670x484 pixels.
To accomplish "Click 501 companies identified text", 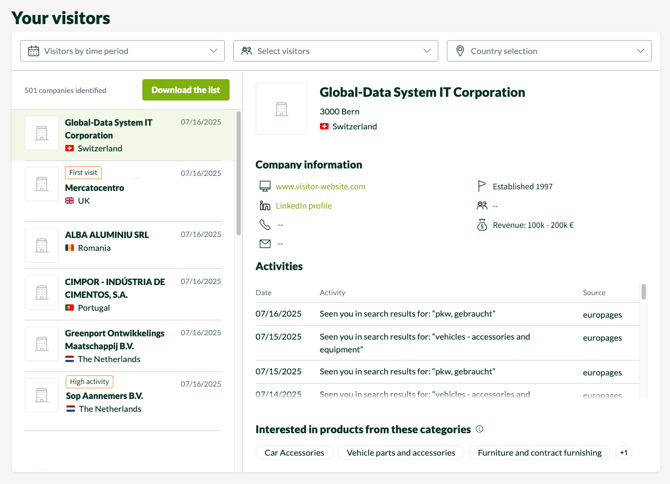I will click(65, 90).
